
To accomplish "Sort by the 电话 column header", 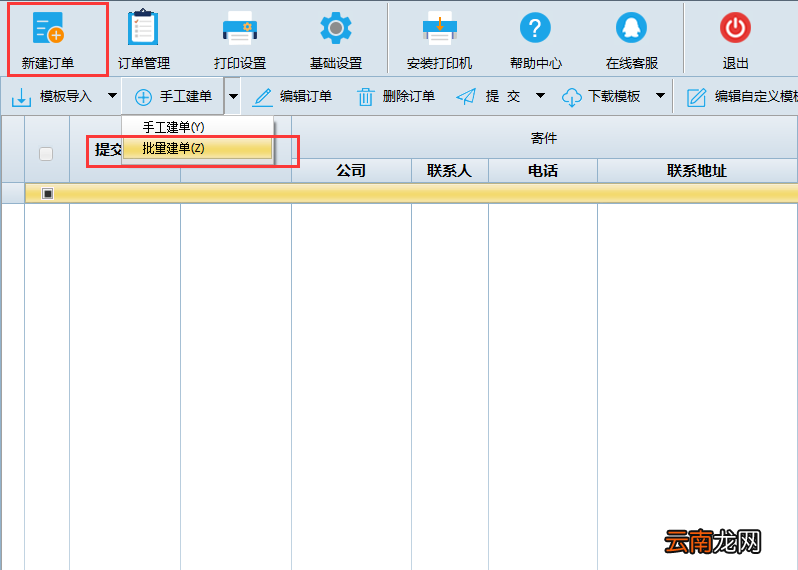I will coord(543,170).
